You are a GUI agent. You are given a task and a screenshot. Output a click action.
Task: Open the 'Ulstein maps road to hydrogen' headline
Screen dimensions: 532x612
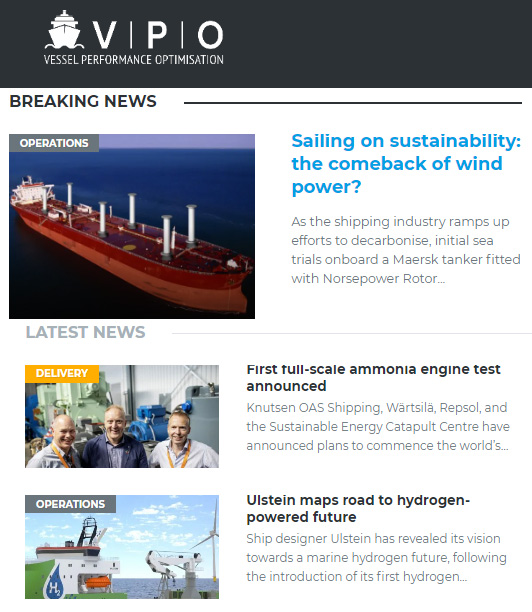tap(358, 508)
